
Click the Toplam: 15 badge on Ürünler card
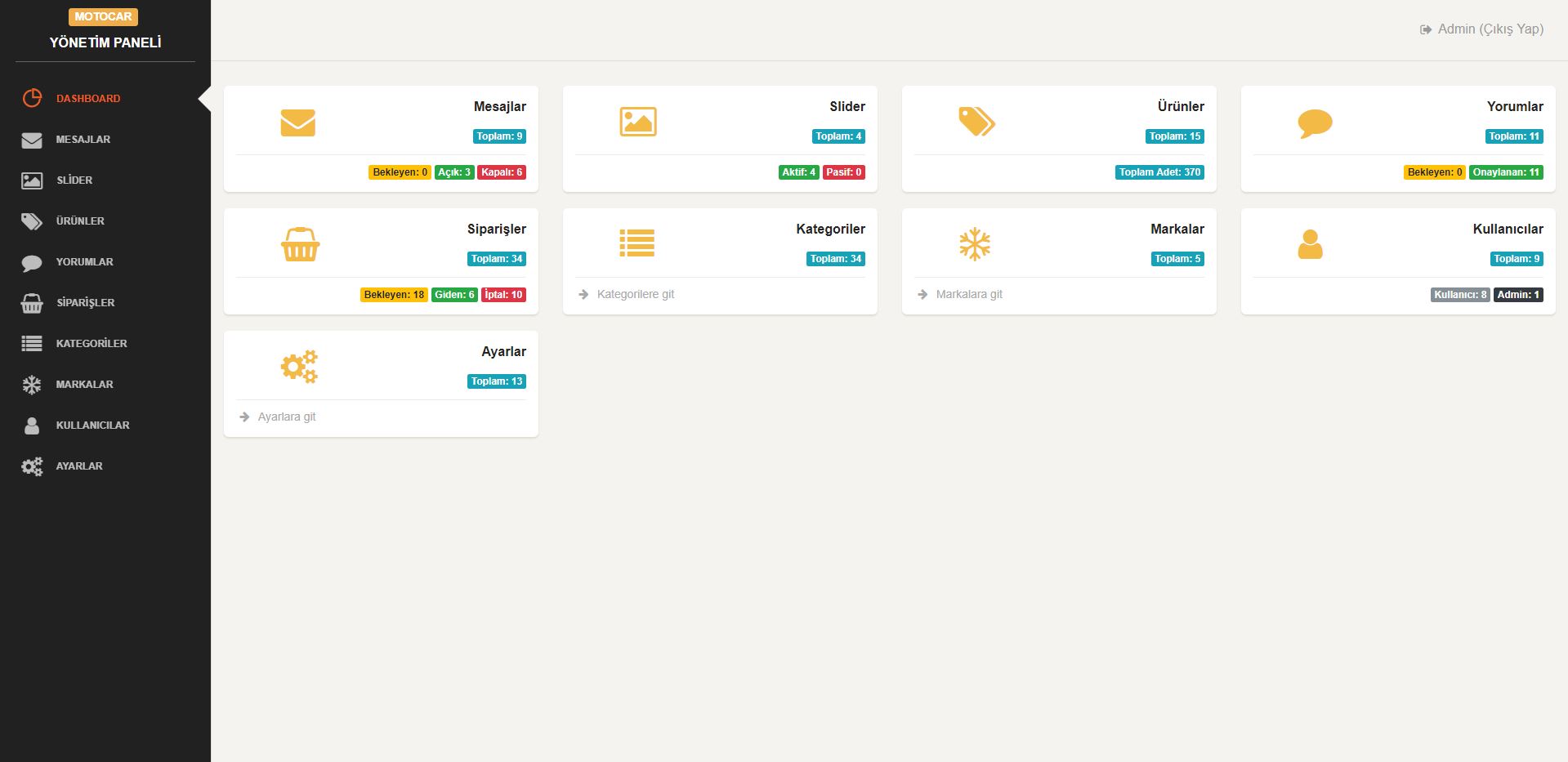pyautogui.click(x=1175, y=136)
